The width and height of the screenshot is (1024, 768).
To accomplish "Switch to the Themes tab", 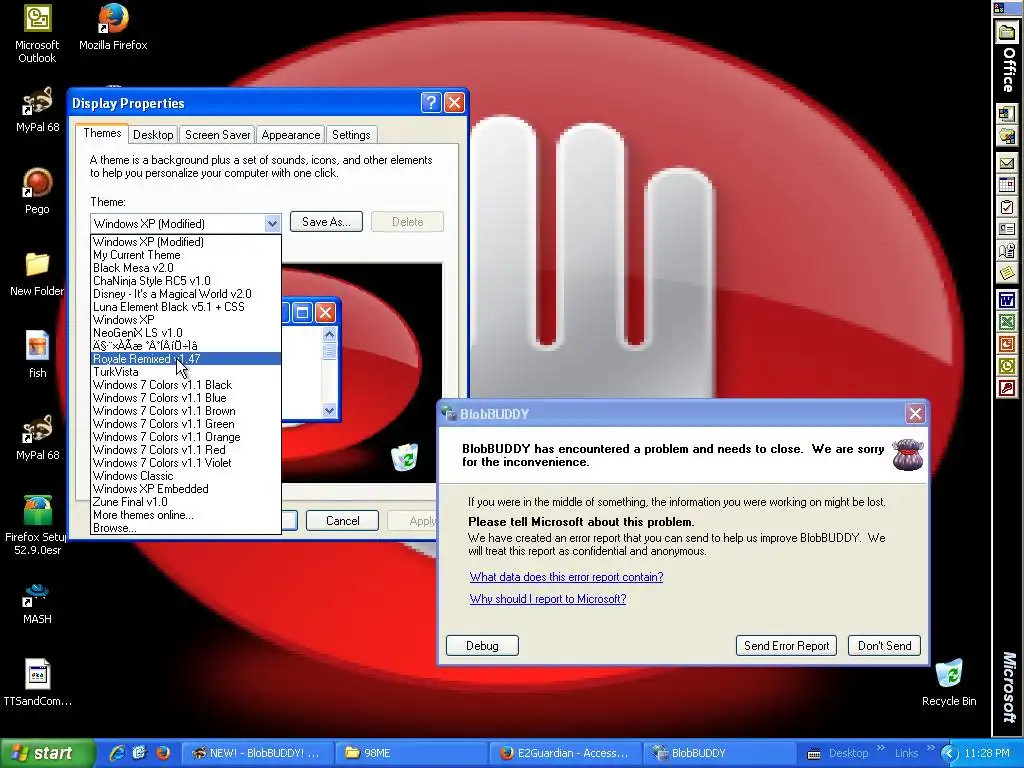I will coord(102,134).
